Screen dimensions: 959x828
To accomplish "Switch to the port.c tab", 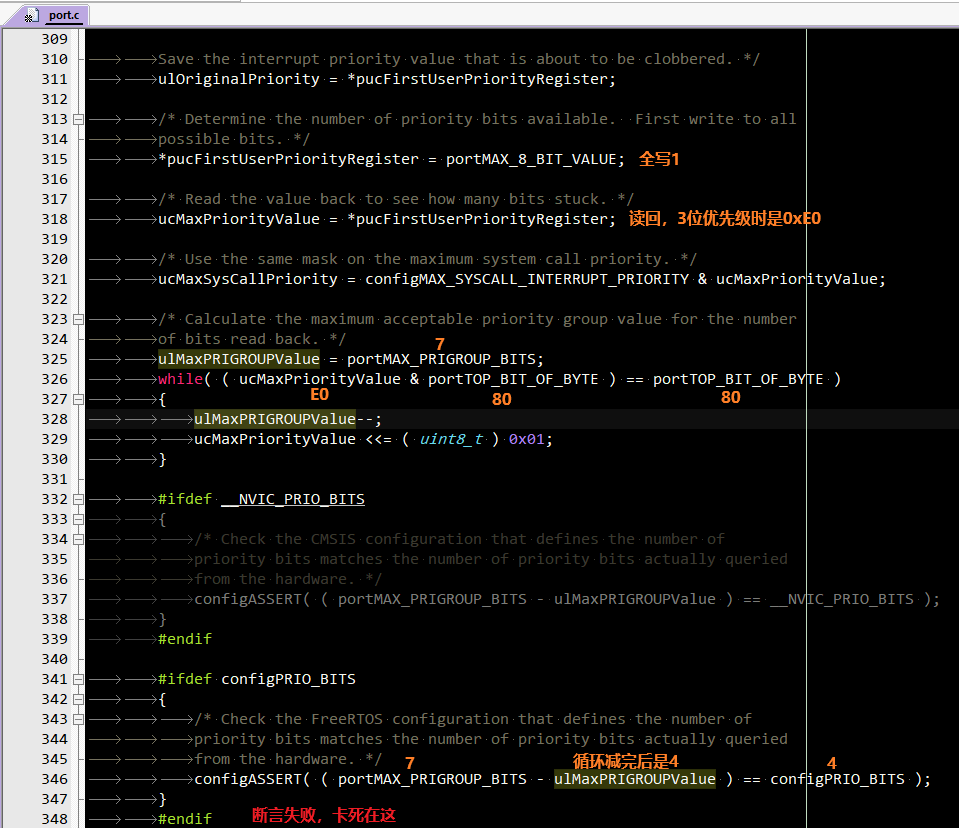I will point(50,15).
